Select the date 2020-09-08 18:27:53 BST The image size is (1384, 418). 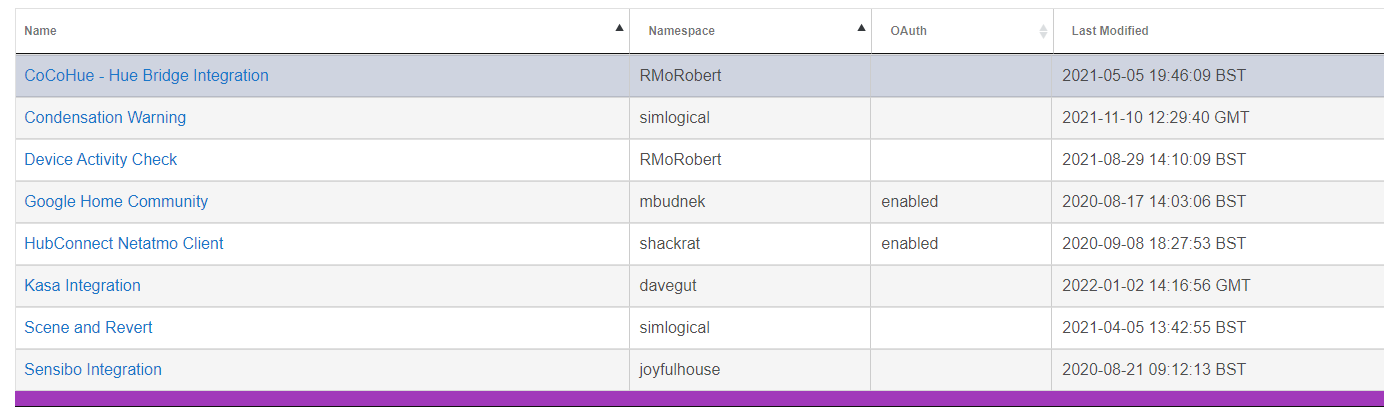pyautogui.click(x=1154, y=244)
